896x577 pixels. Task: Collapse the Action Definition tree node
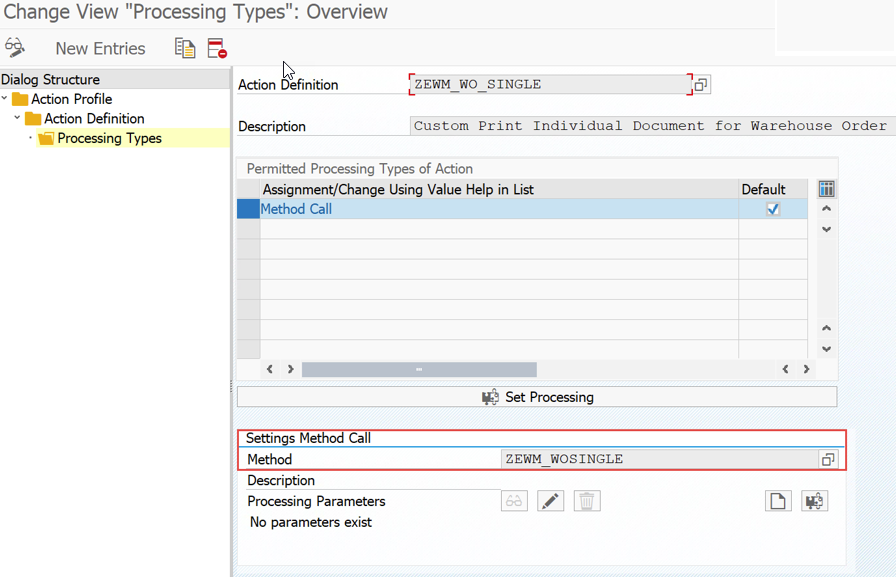tap(17, 118)
